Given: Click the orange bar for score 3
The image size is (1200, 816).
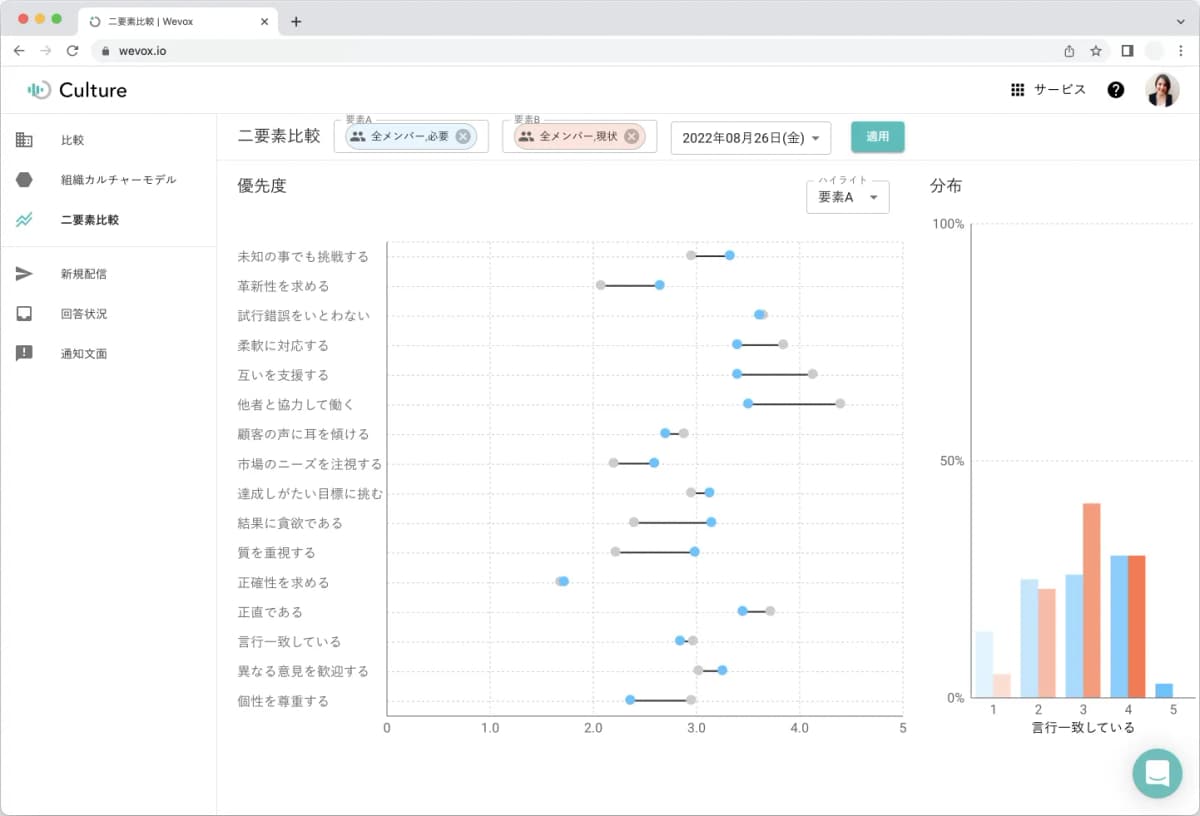Looking at the screenshot, I should point(1091,600).
